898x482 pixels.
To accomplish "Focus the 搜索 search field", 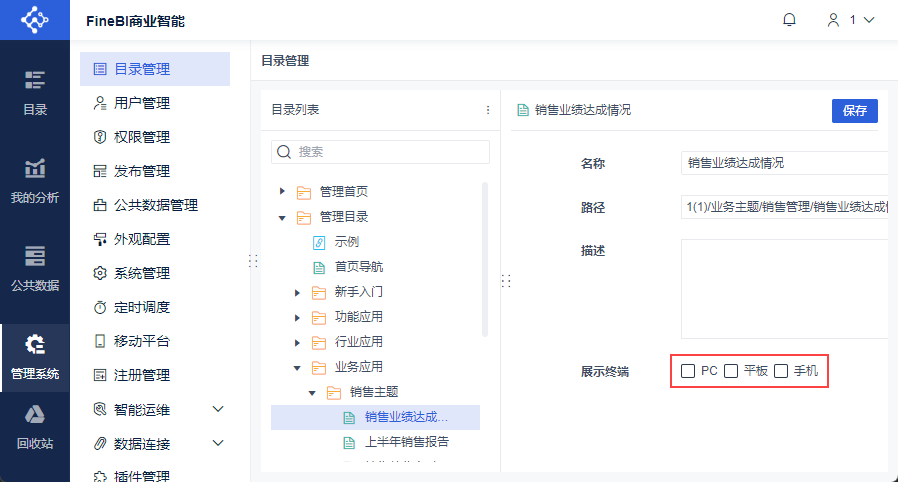I will pos(380,152).
